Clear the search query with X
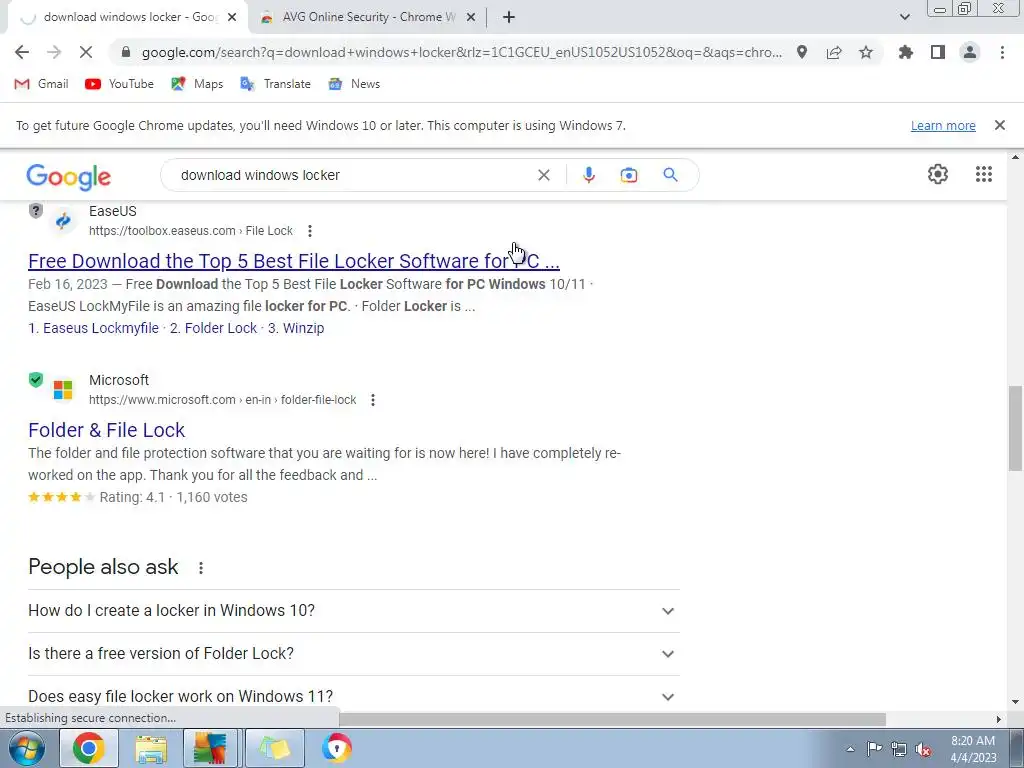Viewport: 1024px width, 768px height. pos(543,175)
